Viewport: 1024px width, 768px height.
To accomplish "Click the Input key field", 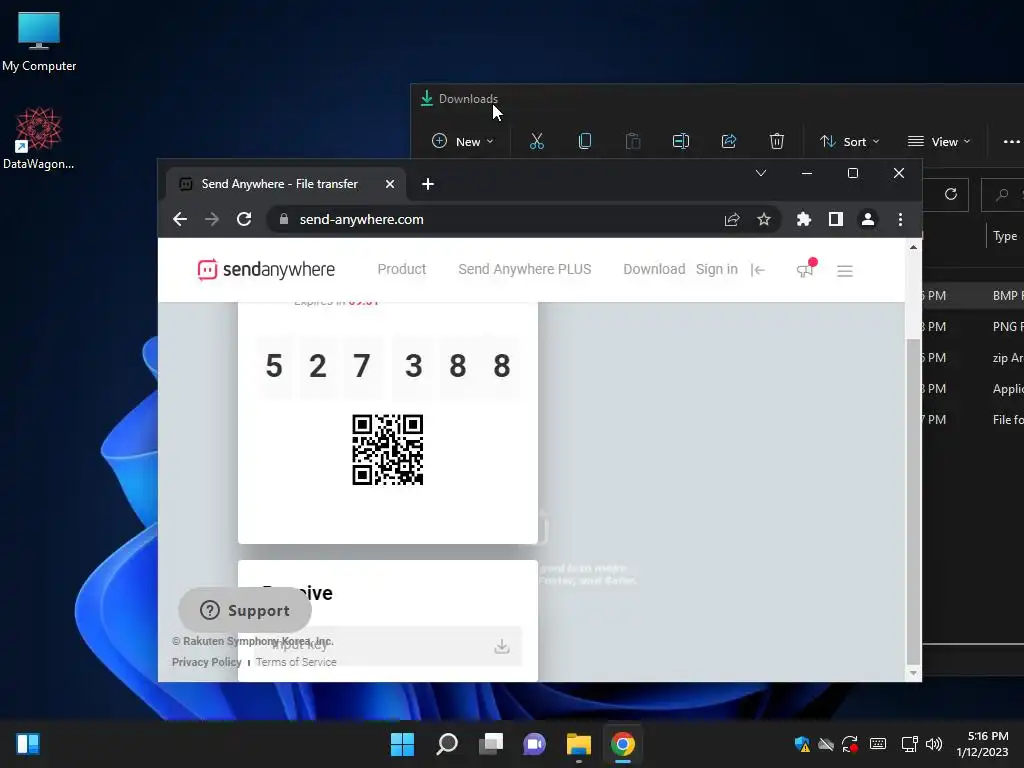I will (x=387, y=646).
